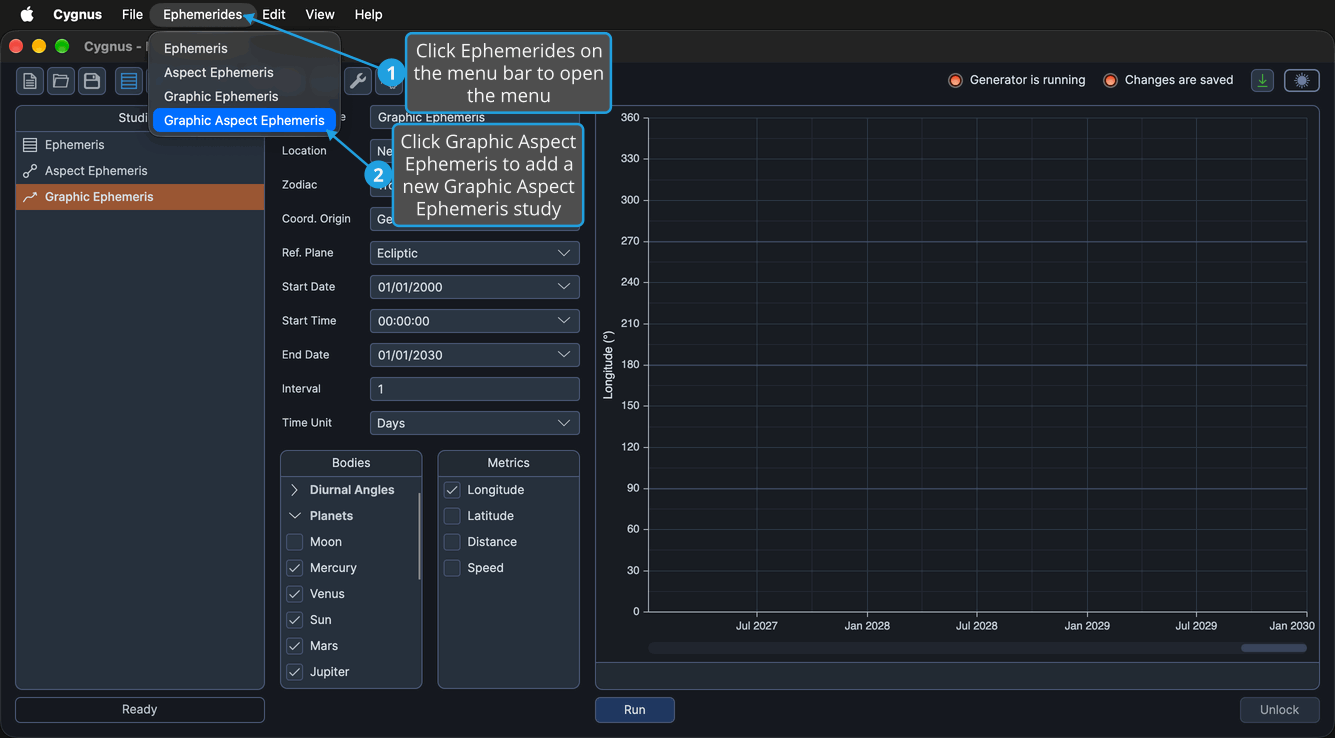Open the View menu in the menu bar

click(320, 14)
